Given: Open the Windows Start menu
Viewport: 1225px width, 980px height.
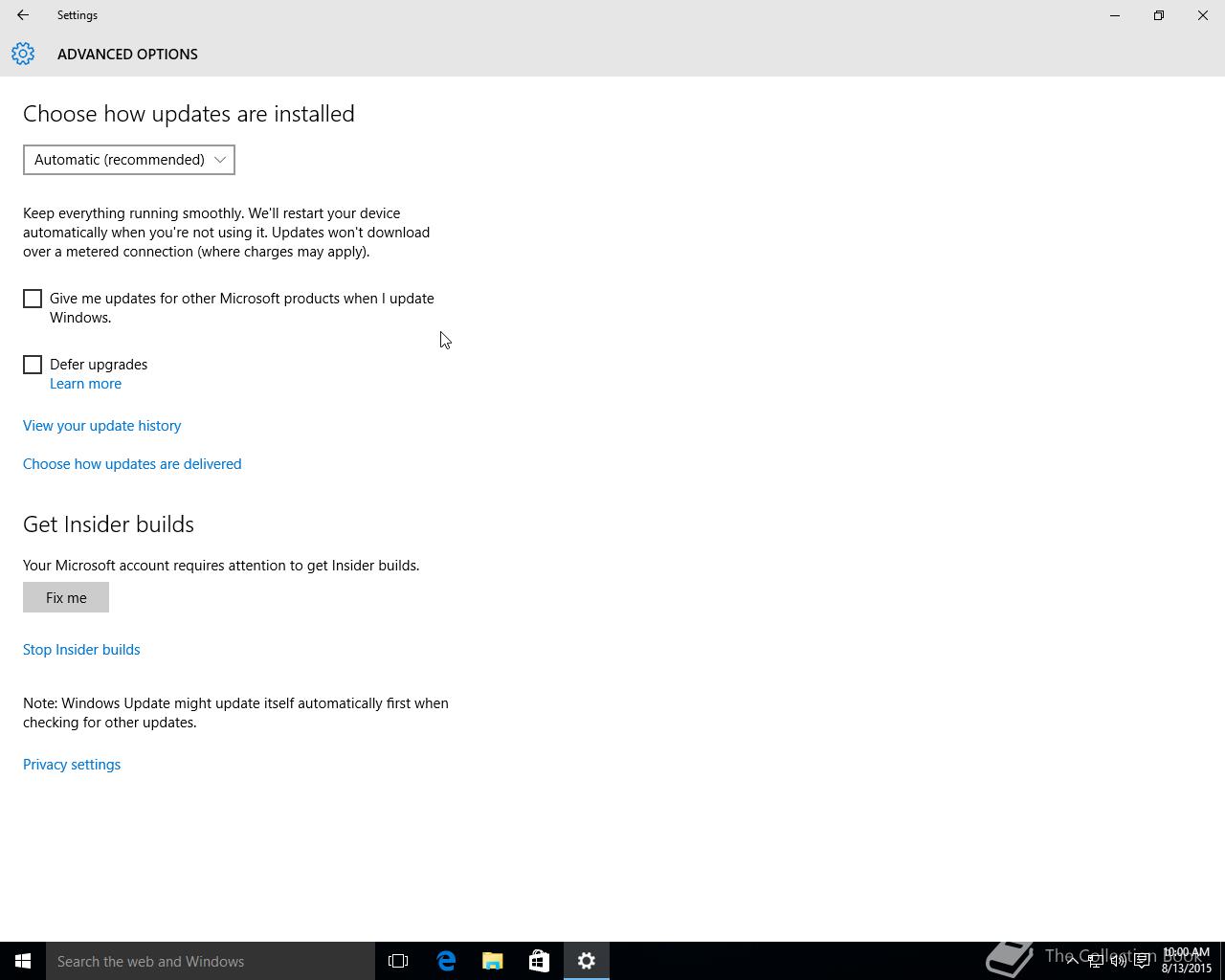Looking at the screenshot, I should 23,961.
